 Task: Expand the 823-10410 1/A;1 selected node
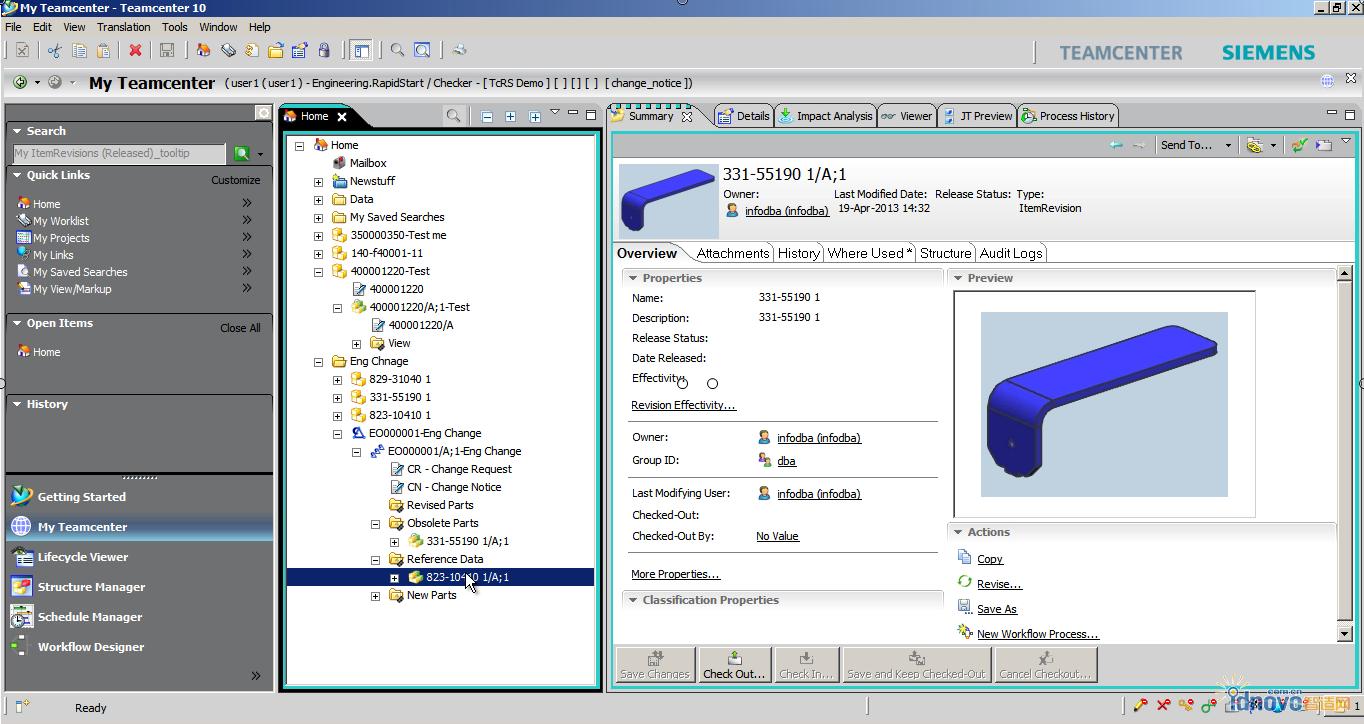pos(395,577)
